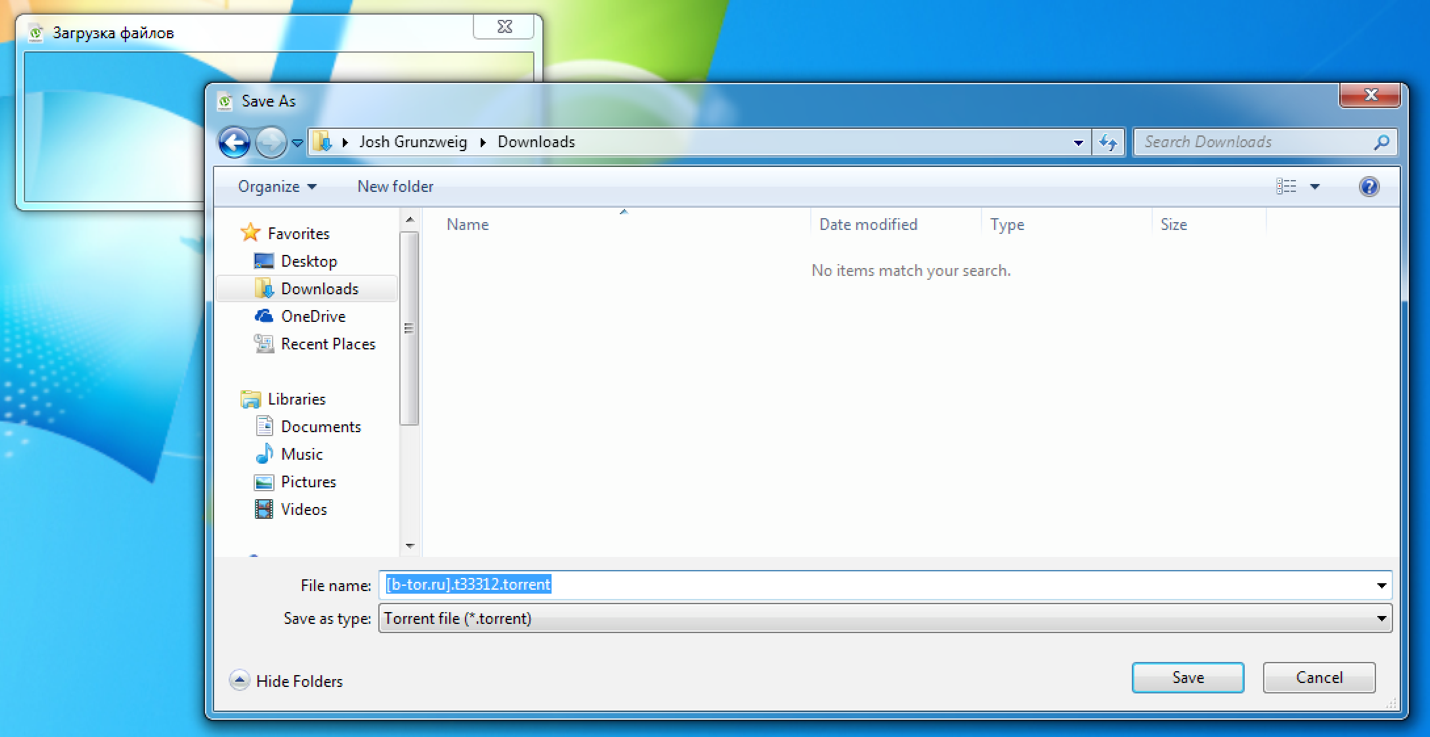1430x737 pixels.
Task: Collapse folders with Hide Folders arrow icon
Action: pos(239,681)
